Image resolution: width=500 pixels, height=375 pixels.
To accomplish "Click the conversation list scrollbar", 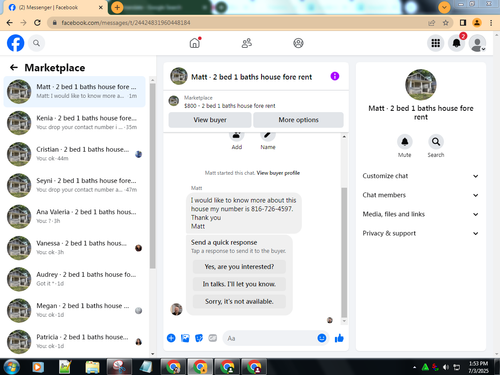I will tap(153, 176).
